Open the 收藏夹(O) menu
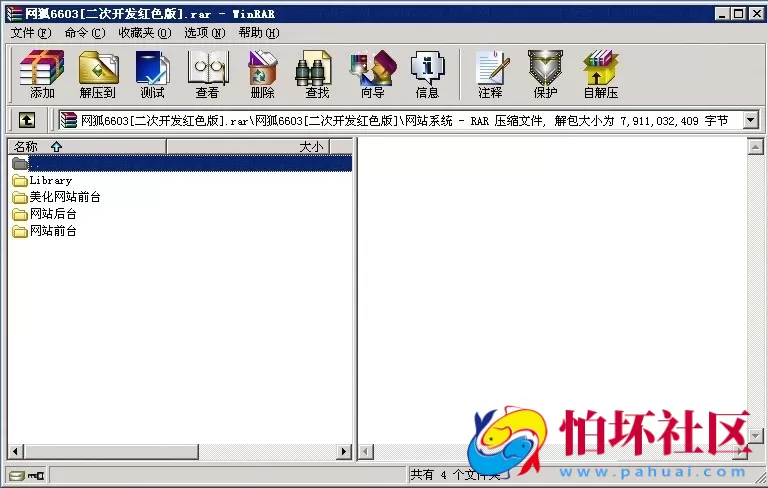The image size is (768, 488). tap(144, 32)
